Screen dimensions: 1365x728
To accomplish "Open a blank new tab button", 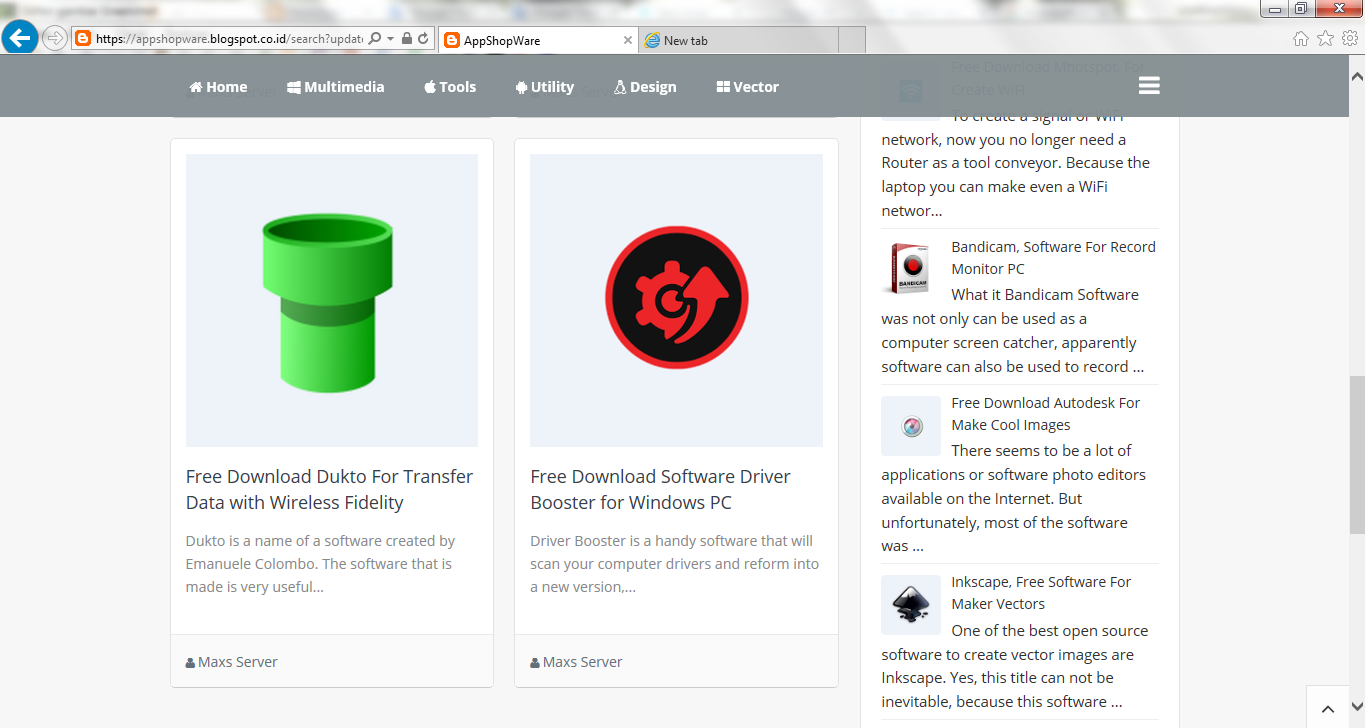I will pyautogui.click(x=851, y=40).
